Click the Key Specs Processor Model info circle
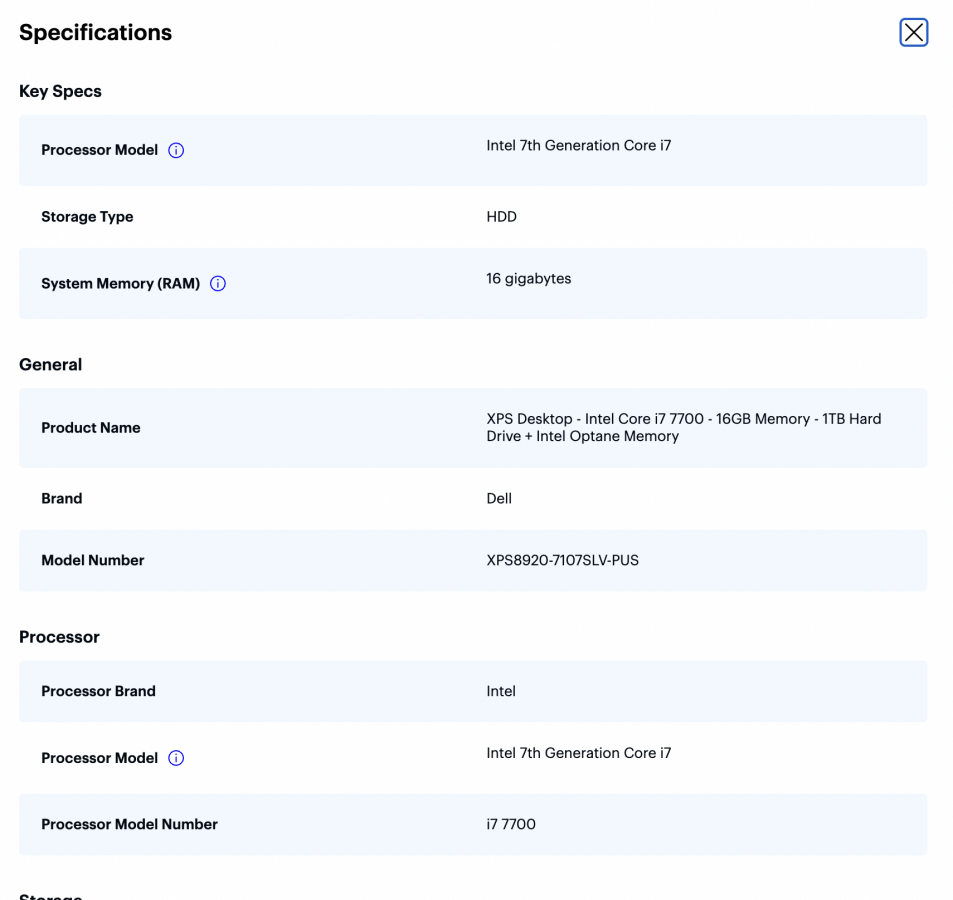Viewport: 953px width, 900px height. pyautogui.click(x=176, y=150)
